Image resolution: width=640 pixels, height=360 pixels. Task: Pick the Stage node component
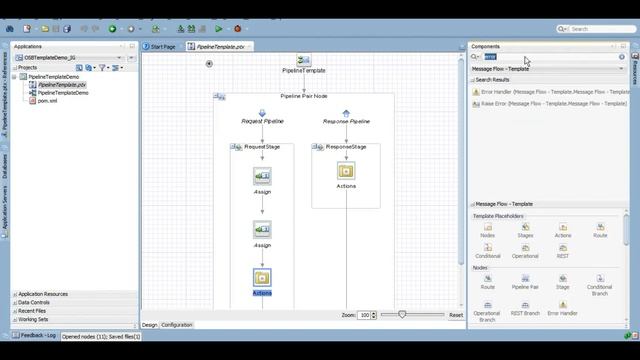(x=563, y=282)
